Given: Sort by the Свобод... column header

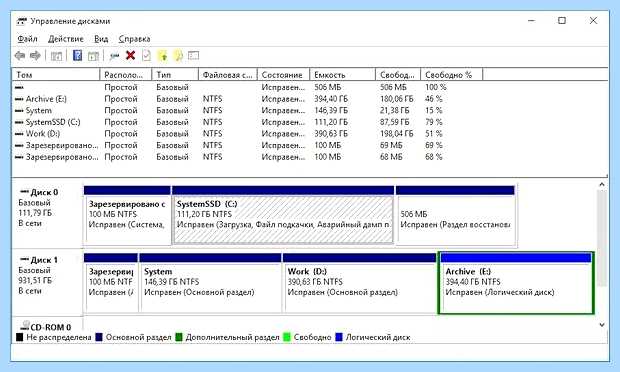Looking at the screenshot, I should 398,75.
